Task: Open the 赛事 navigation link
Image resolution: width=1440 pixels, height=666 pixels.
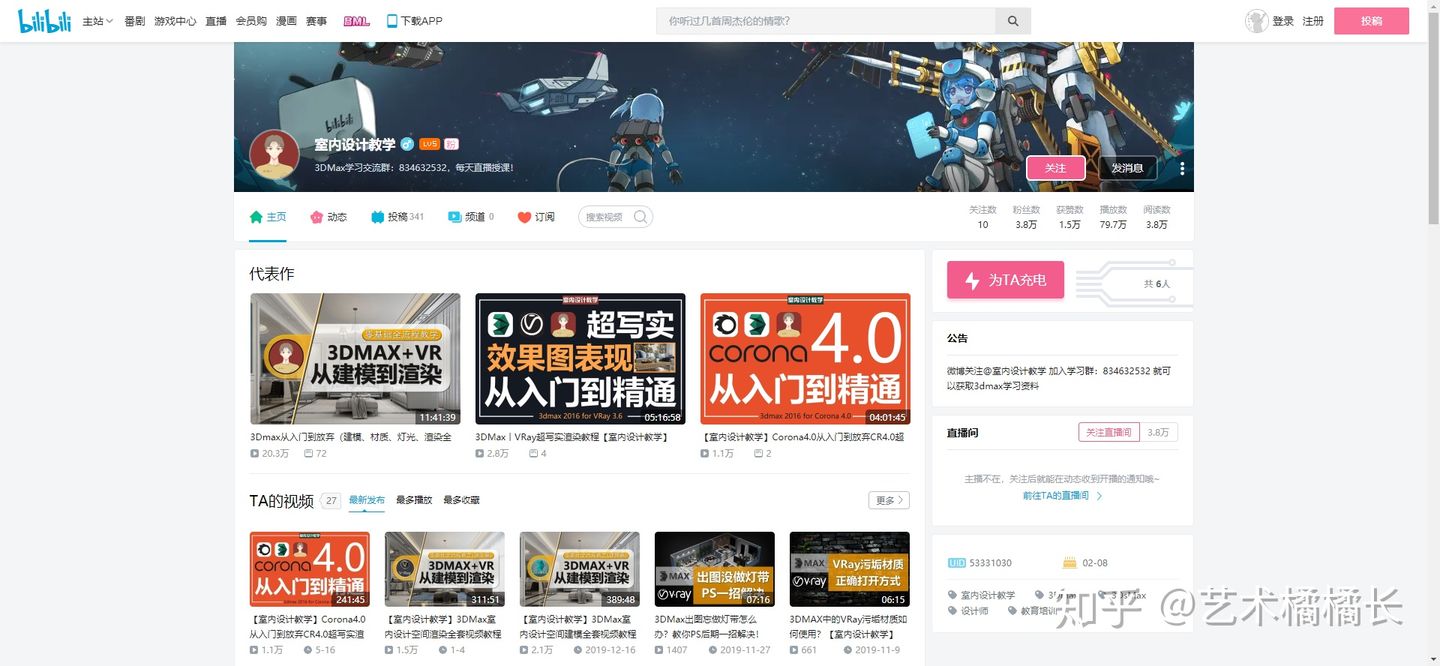Action: click(316, 21)
